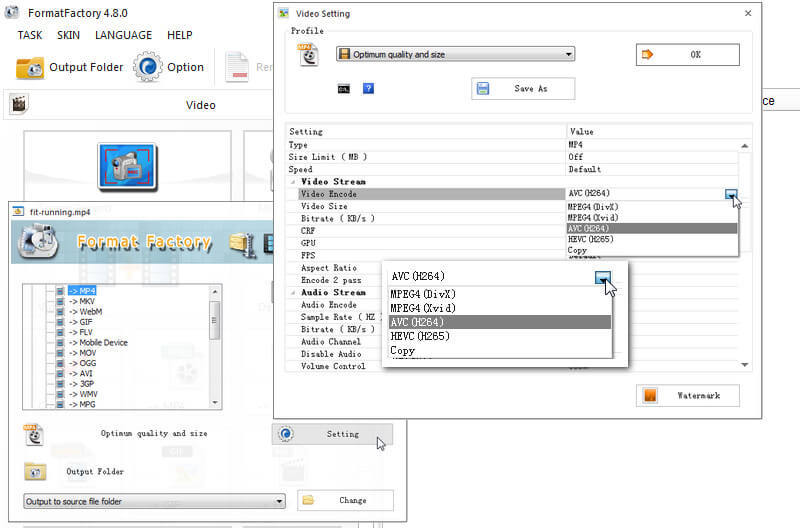This screenshot has height=528, width=800.
Task: Open the Option gear toolbar icon
Action: pos(148,67)
